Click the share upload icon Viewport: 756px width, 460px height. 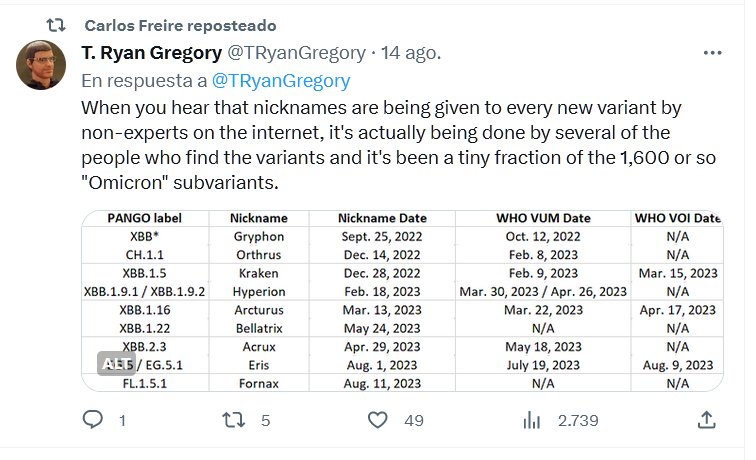(706, 420)
